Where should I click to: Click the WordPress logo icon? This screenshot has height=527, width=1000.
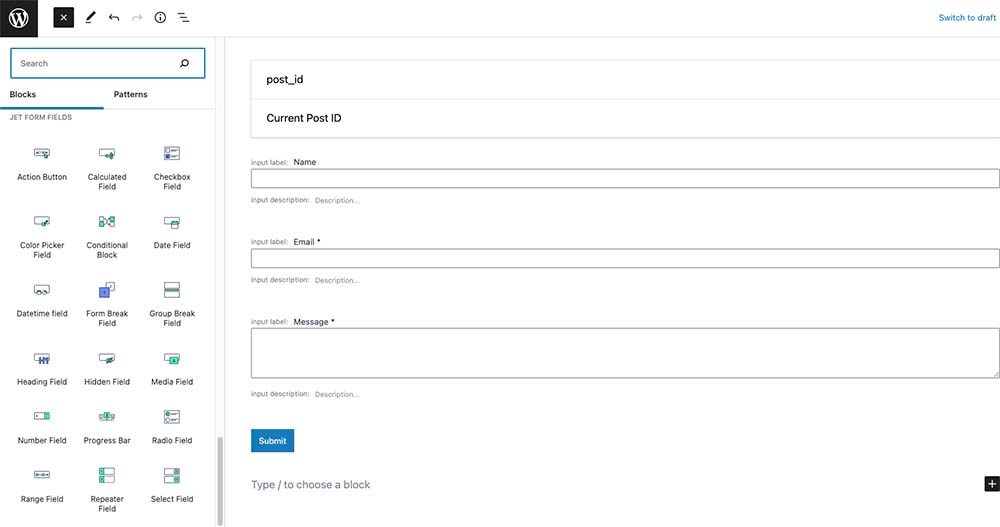[18, 18]
